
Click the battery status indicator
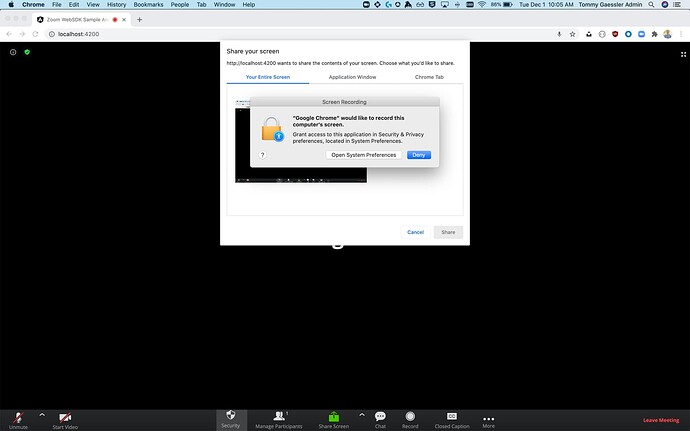(x=502, y=4)
